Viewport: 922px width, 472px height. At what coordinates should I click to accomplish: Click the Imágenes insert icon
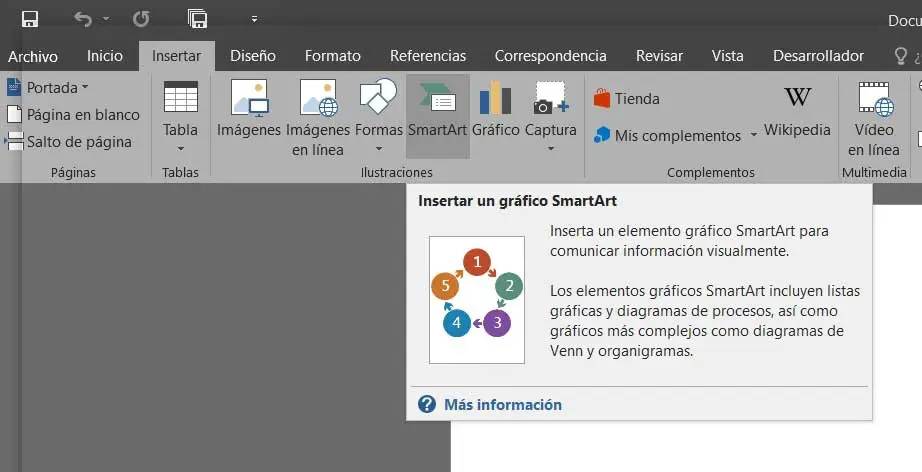(x=249, y=97)
